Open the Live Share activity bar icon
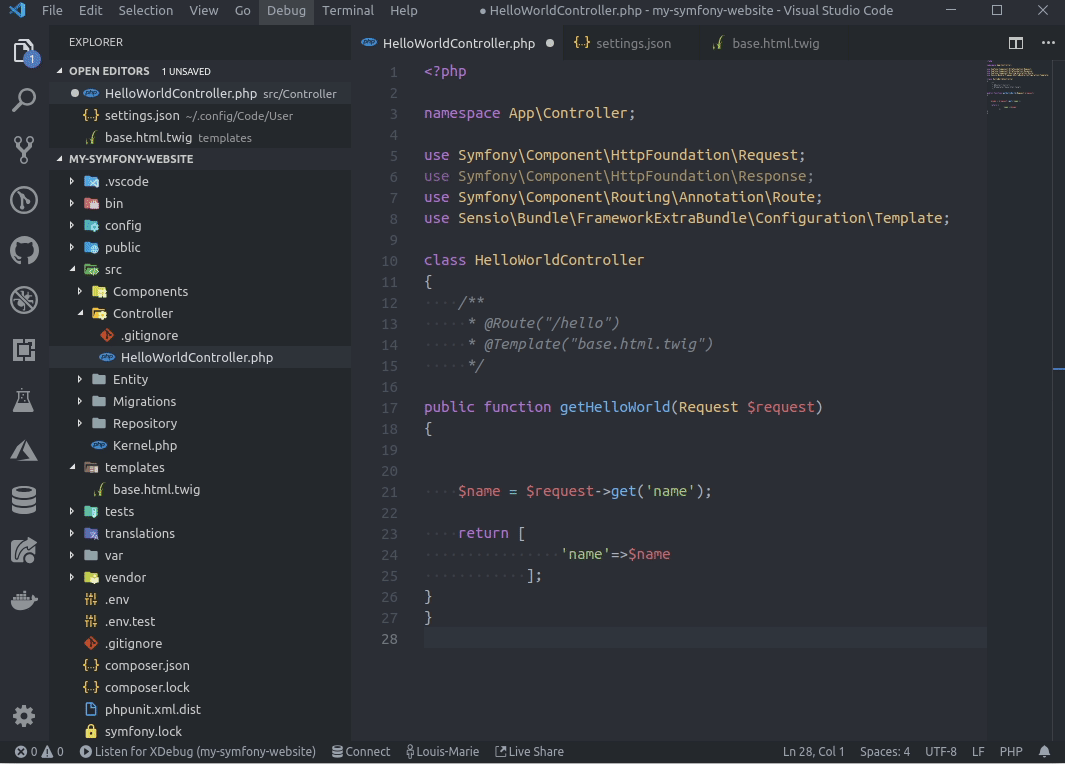The image size is (1065, 764). pyautogui.click(x=24, y=551)
